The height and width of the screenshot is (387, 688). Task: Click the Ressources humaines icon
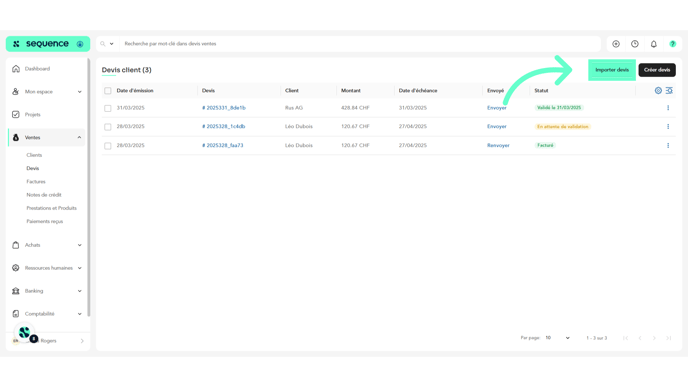click(16, 268)
